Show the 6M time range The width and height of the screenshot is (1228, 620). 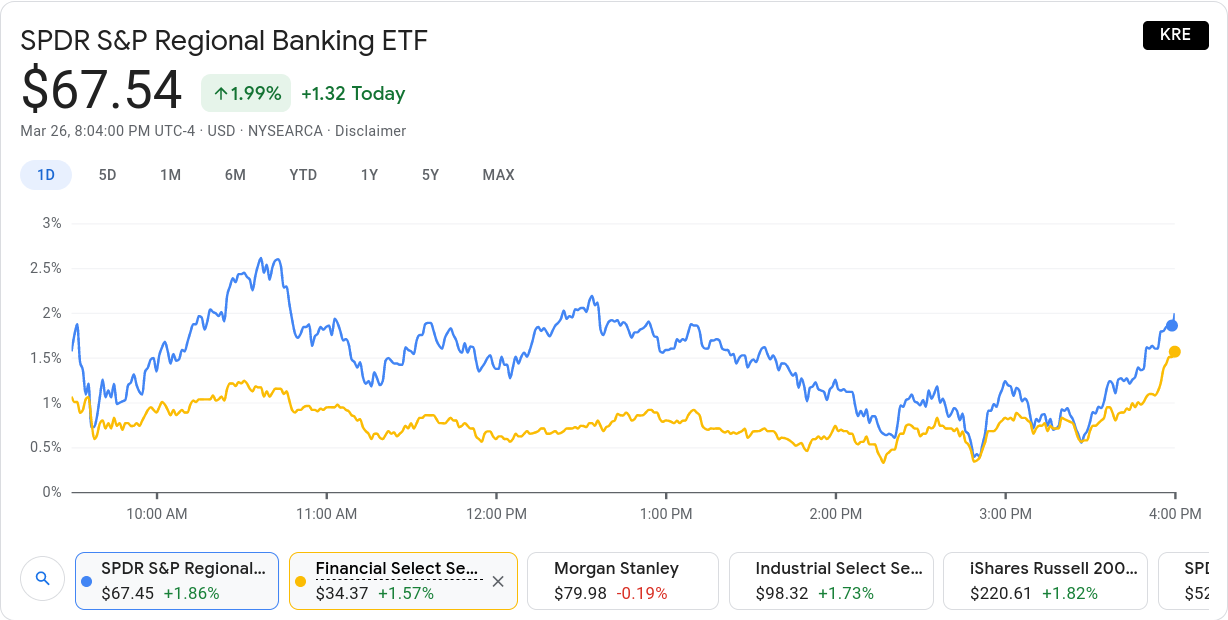[235, 175]
